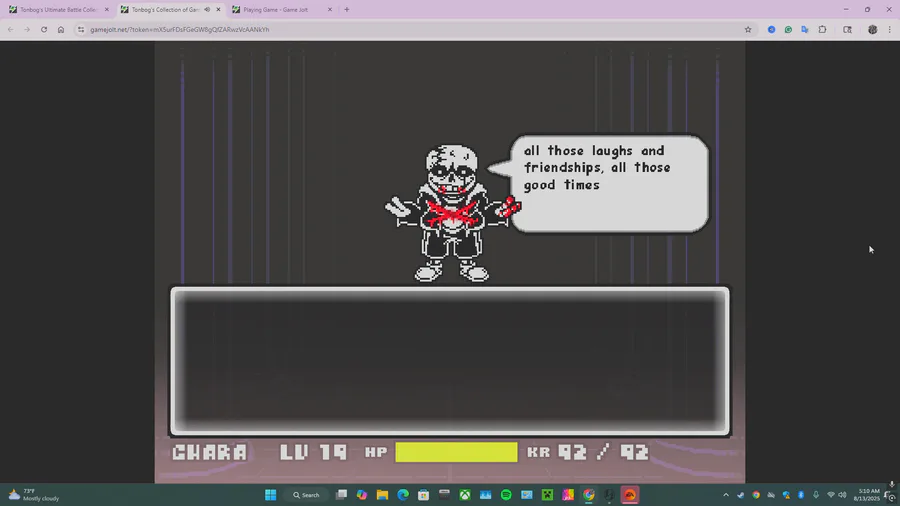Close the Tonbog's Ultimate Battle Collection tab
Image resolution: width=900 pixels, height=506 pixels.
click(107, 10)
